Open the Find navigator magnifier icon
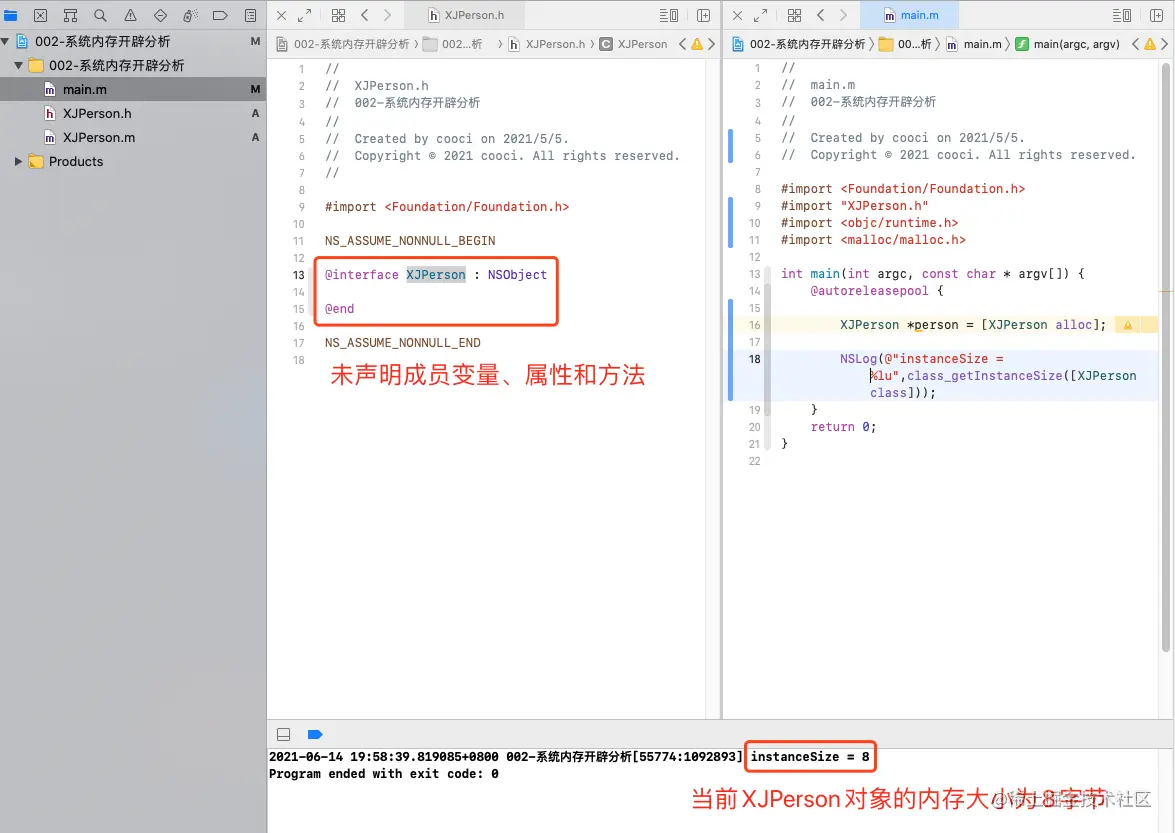Screen dimensions: 1175x833 point(100,15)
